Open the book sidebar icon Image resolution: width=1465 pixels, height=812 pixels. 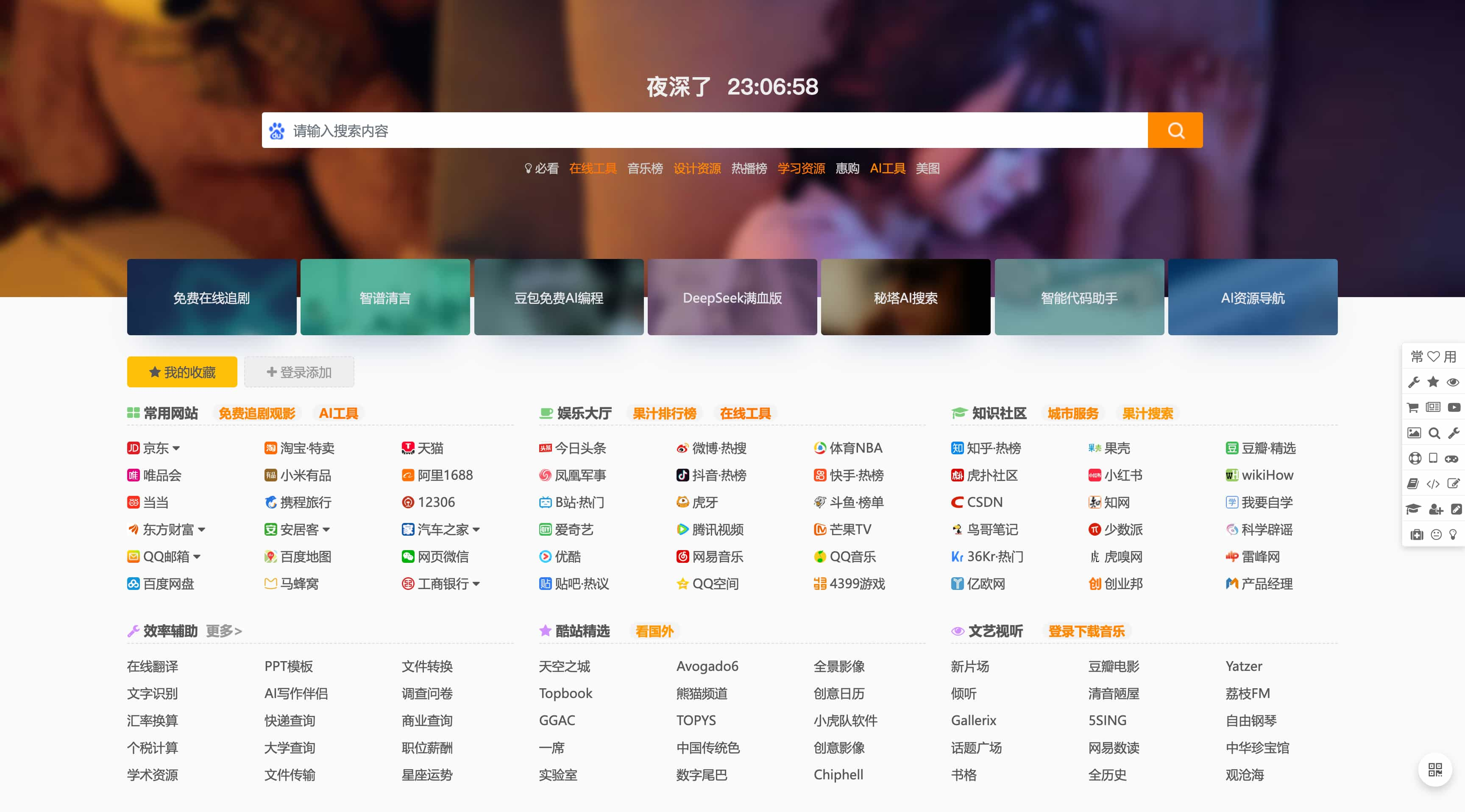1413,484
